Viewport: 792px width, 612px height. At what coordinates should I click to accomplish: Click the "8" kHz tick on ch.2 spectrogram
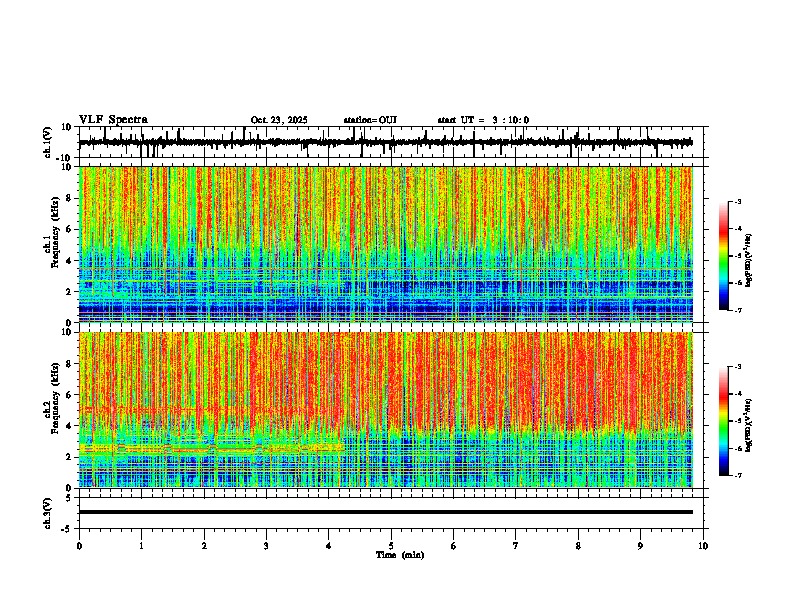(70, 364)
